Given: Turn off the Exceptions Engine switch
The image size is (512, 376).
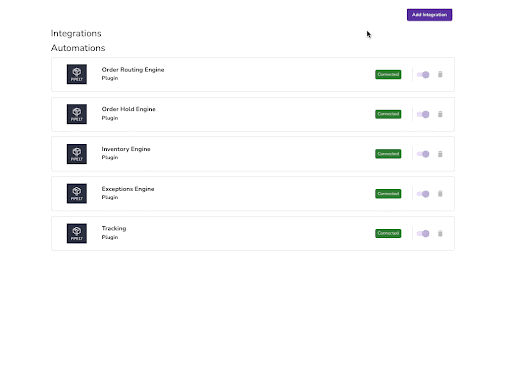Looking at the screenshot, I should [x=423, y=194].
